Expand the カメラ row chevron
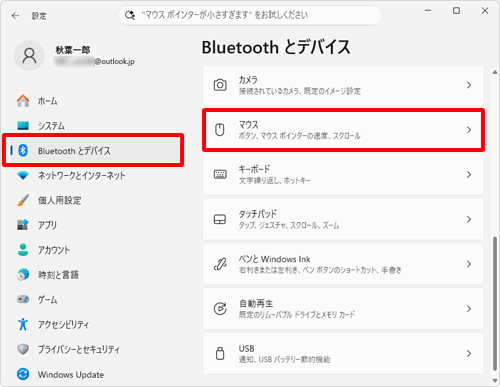Screen dimensions: 500x387 469,85
